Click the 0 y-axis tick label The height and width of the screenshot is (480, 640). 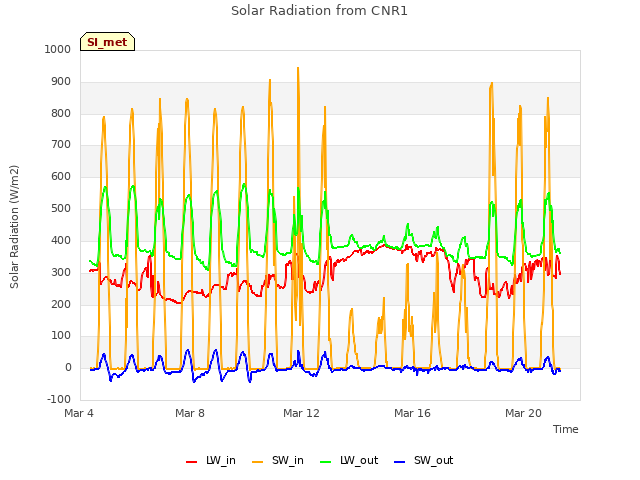[68, 368]
